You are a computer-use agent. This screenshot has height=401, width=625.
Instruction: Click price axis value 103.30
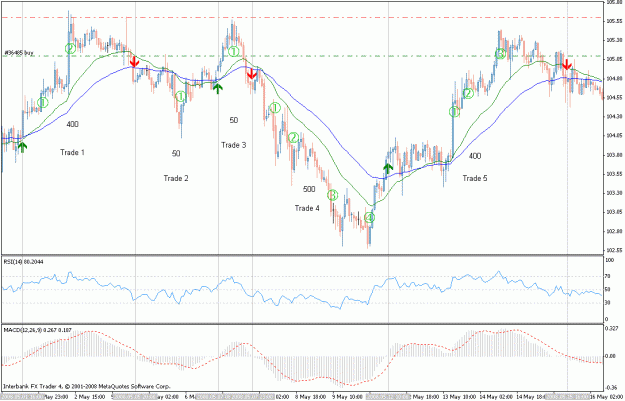(x=614, y=193)
